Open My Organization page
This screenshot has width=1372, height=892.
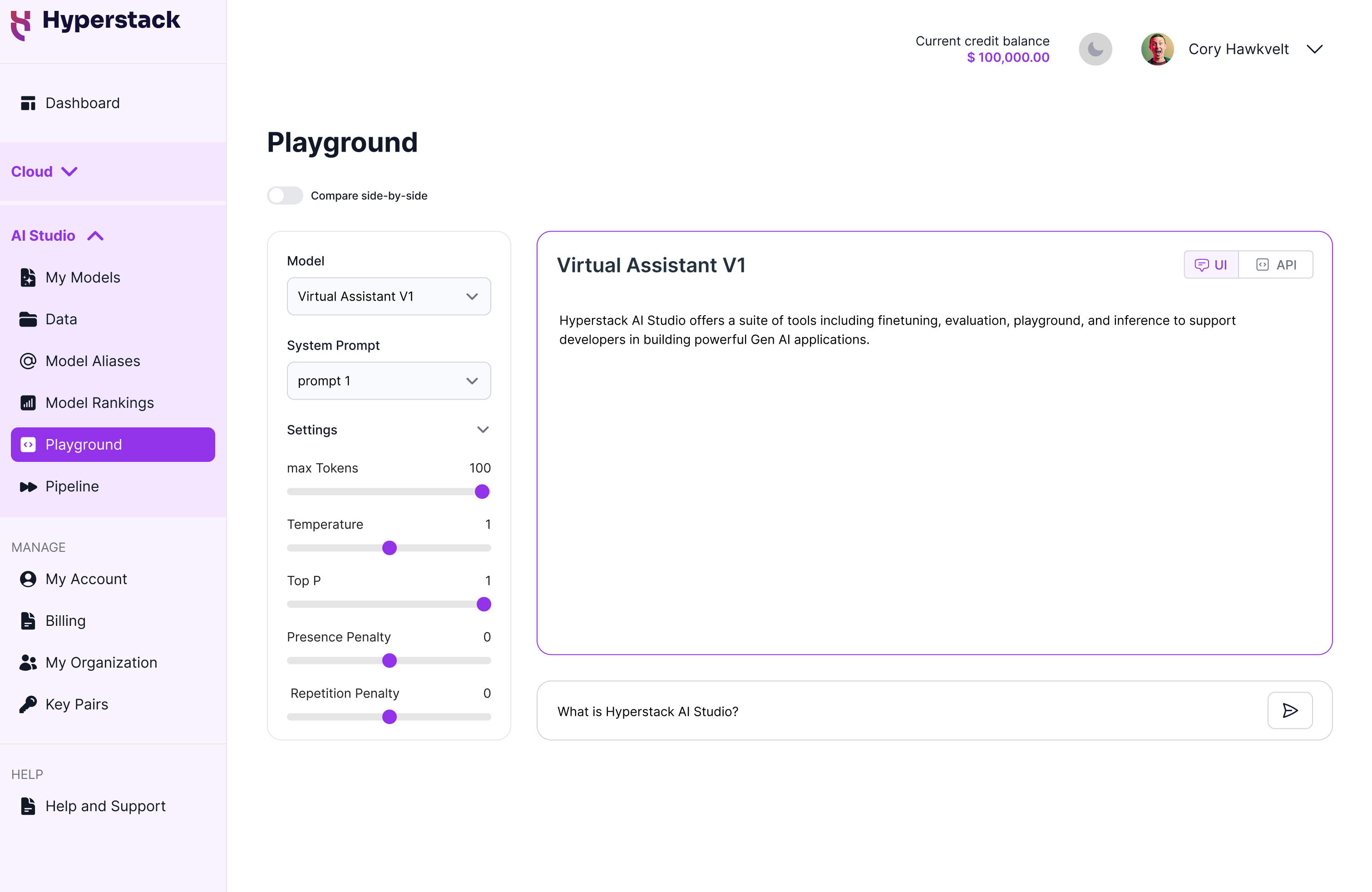tap(113, 663)
